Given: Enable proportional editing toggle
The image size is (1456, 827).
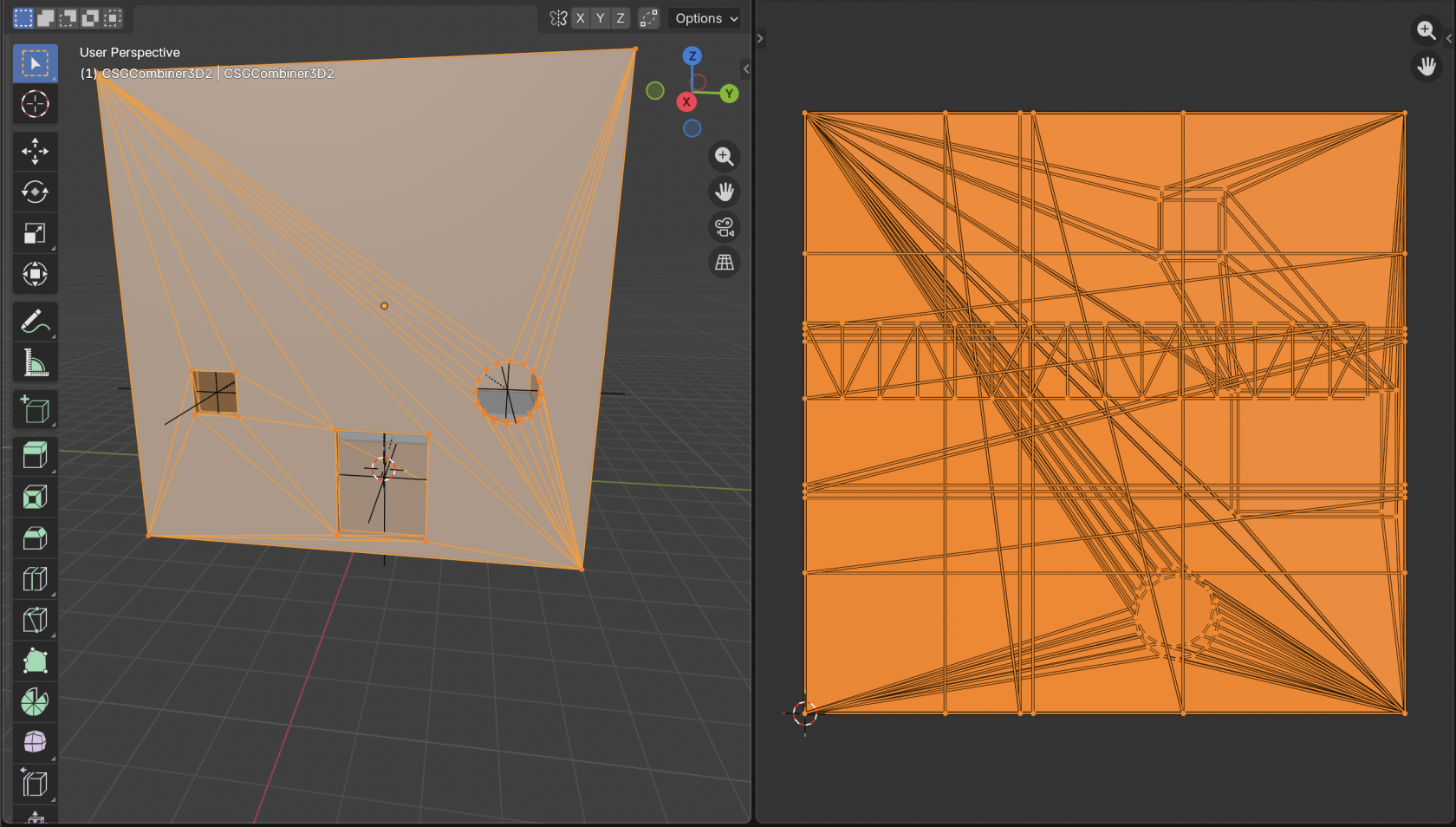Looking at the screenshot, I should 648,17.
